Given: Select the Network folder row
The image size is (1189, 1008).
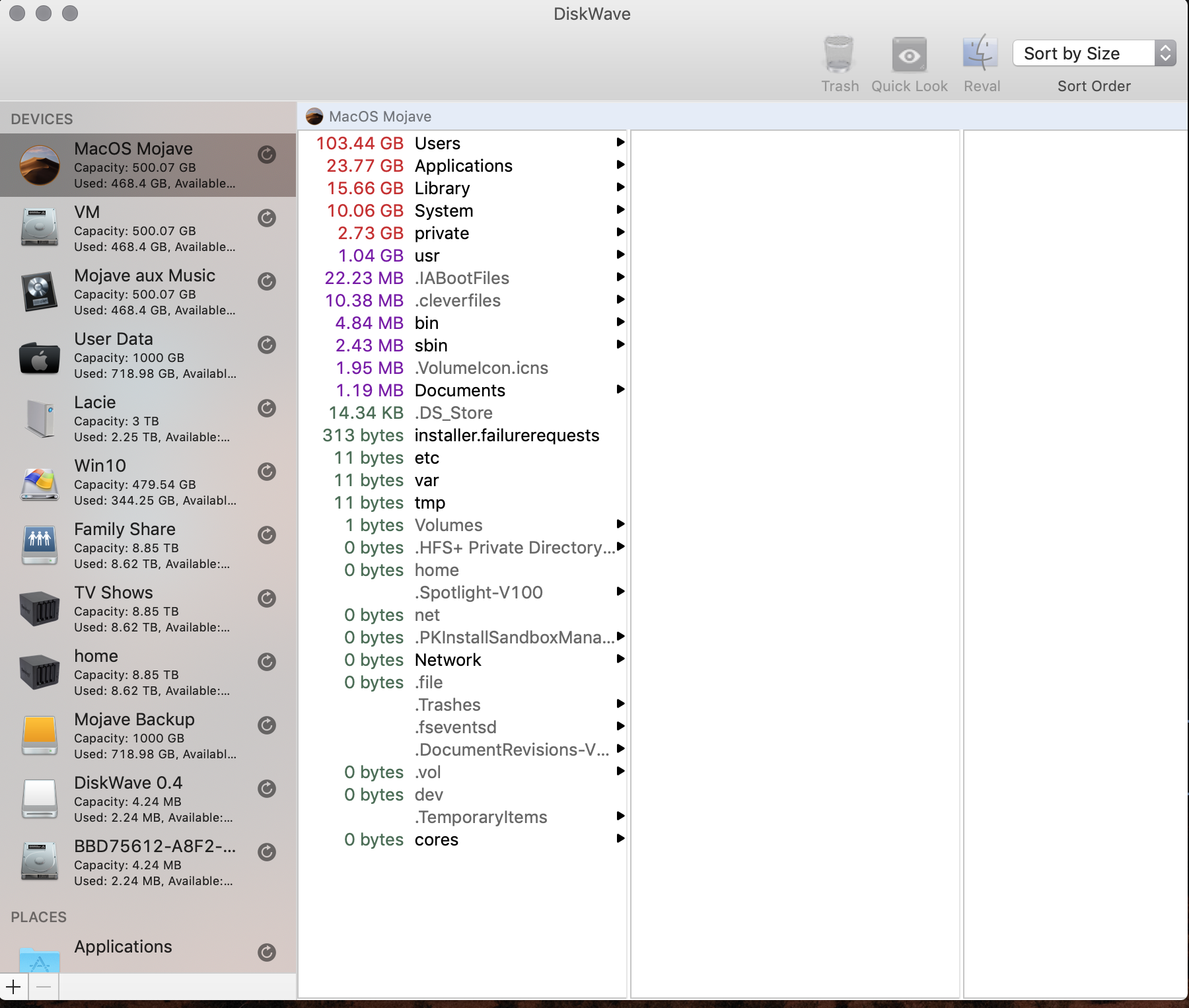Looking at the screenshot, I should coord(462,660).
